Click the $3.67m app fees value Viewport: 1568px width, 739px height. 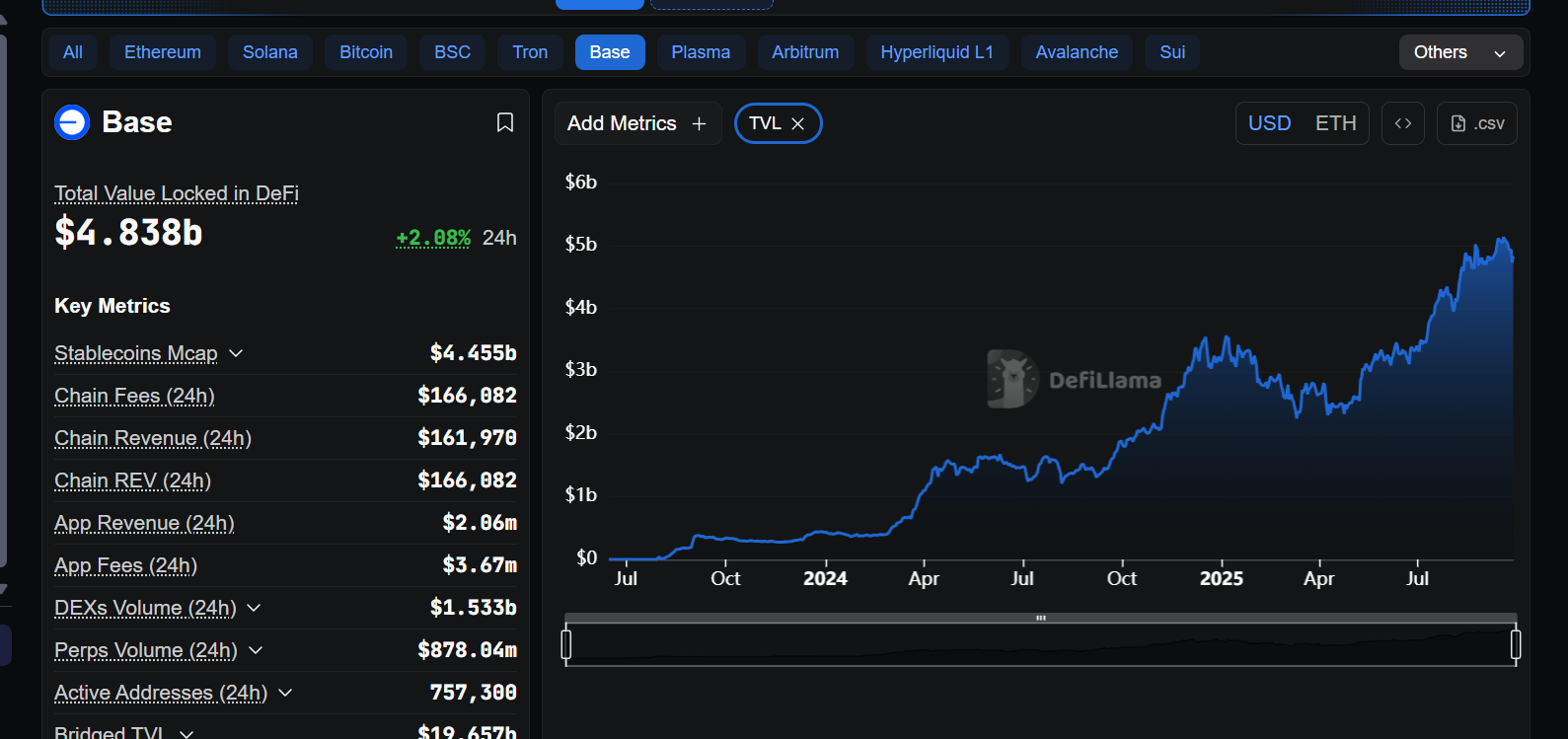click(480, 565)
